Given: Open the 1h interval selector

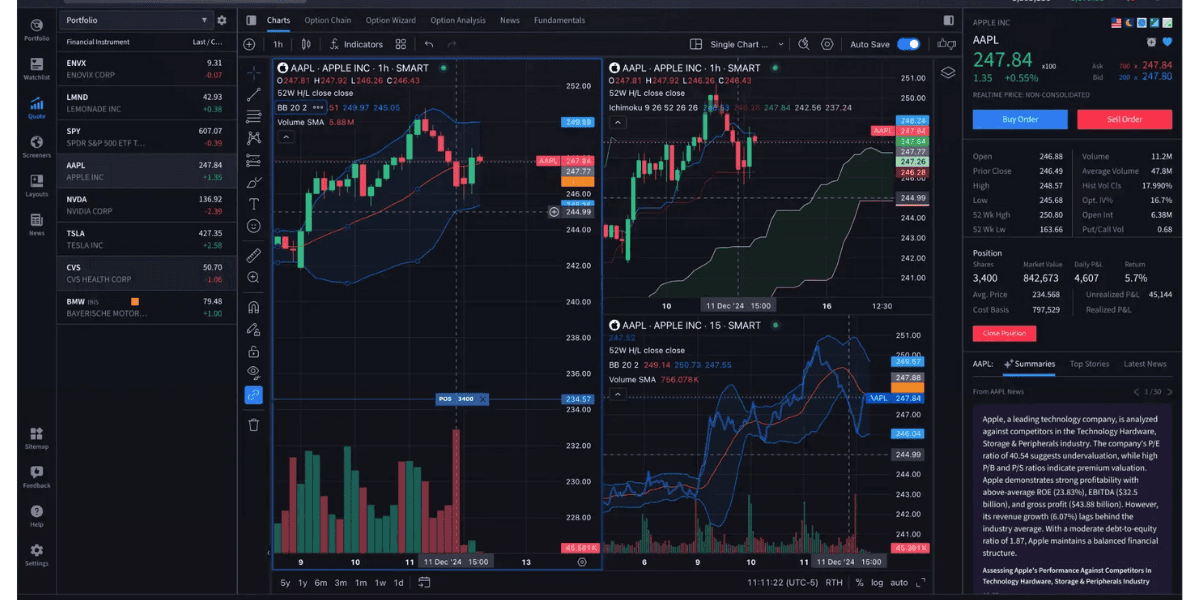Looking at the screenshot, I should point(278,44).
